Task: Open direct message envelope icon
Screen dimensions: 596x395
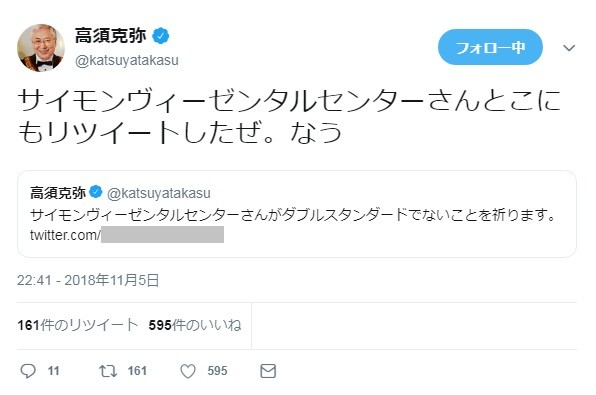Action: [x=268, y=371]
